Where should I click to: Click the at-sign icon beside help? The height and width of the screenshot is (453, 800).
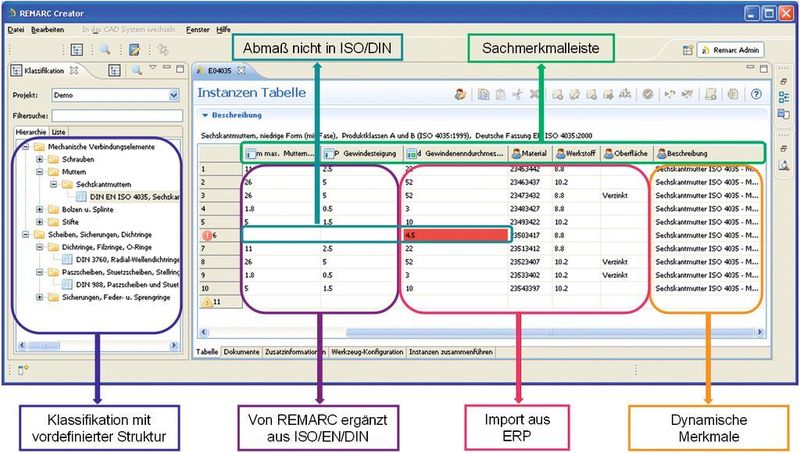(733, 94)
